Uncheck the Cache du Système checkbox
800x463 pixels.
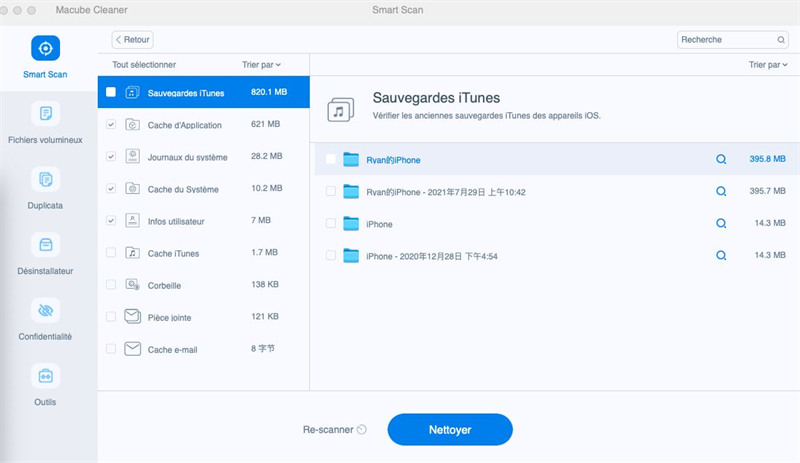pyautogui.click(x=111, y=188)
